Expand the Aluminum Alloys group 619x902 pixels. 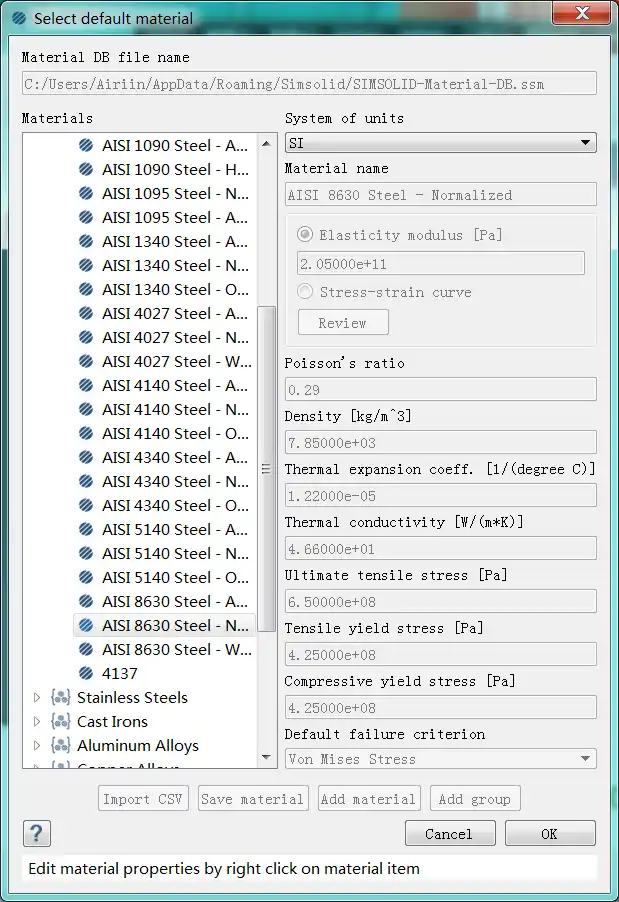[37, 746]
